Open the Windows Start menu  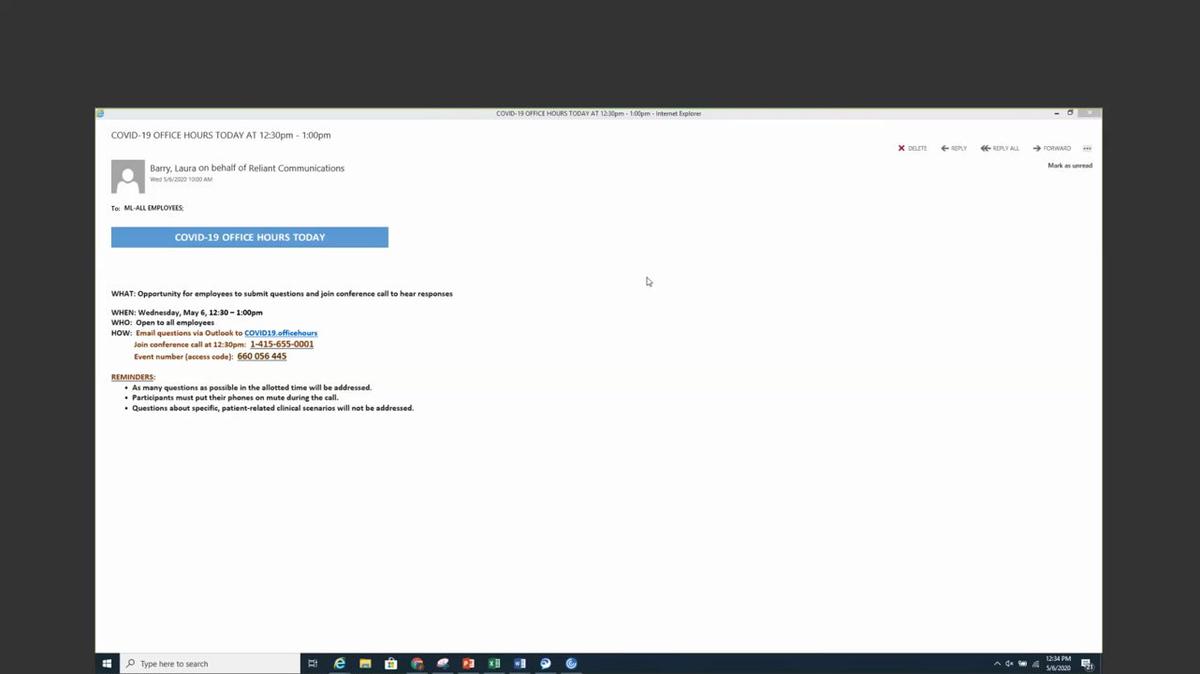[x=107, y=663]
